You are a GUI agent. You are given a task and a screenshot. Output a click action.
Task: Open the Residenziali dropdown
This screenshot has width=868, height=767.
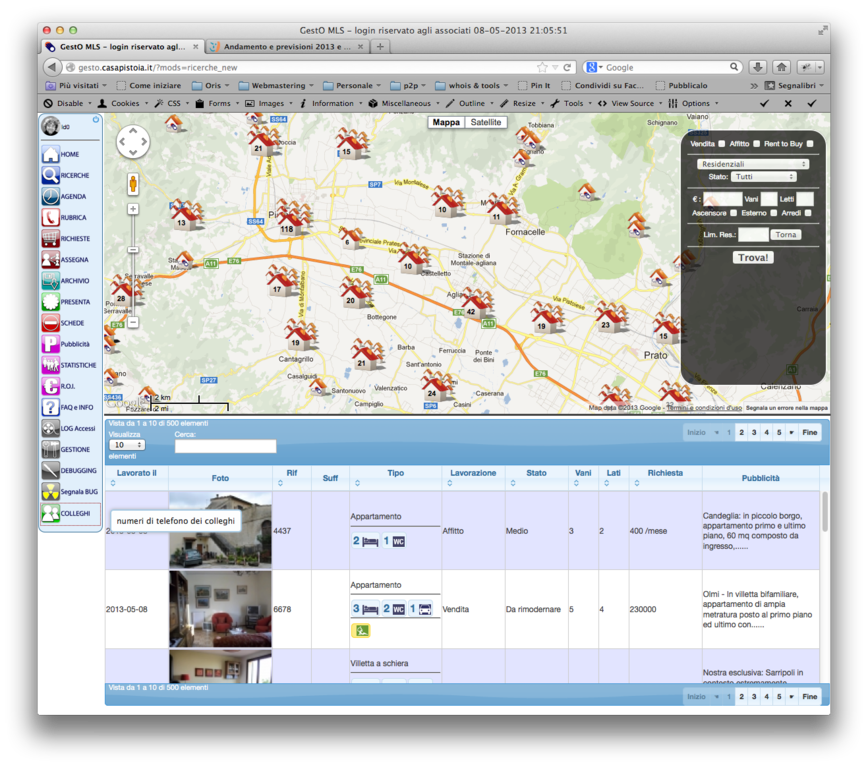pos(753,164)
